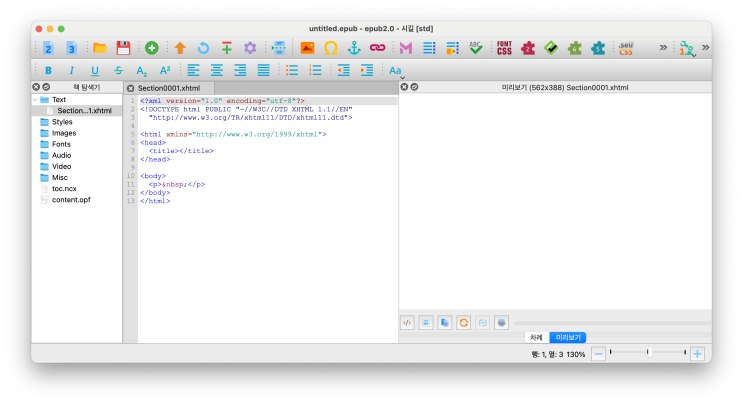
Task: Insert special character Omega icon
Action: (331, 48)
